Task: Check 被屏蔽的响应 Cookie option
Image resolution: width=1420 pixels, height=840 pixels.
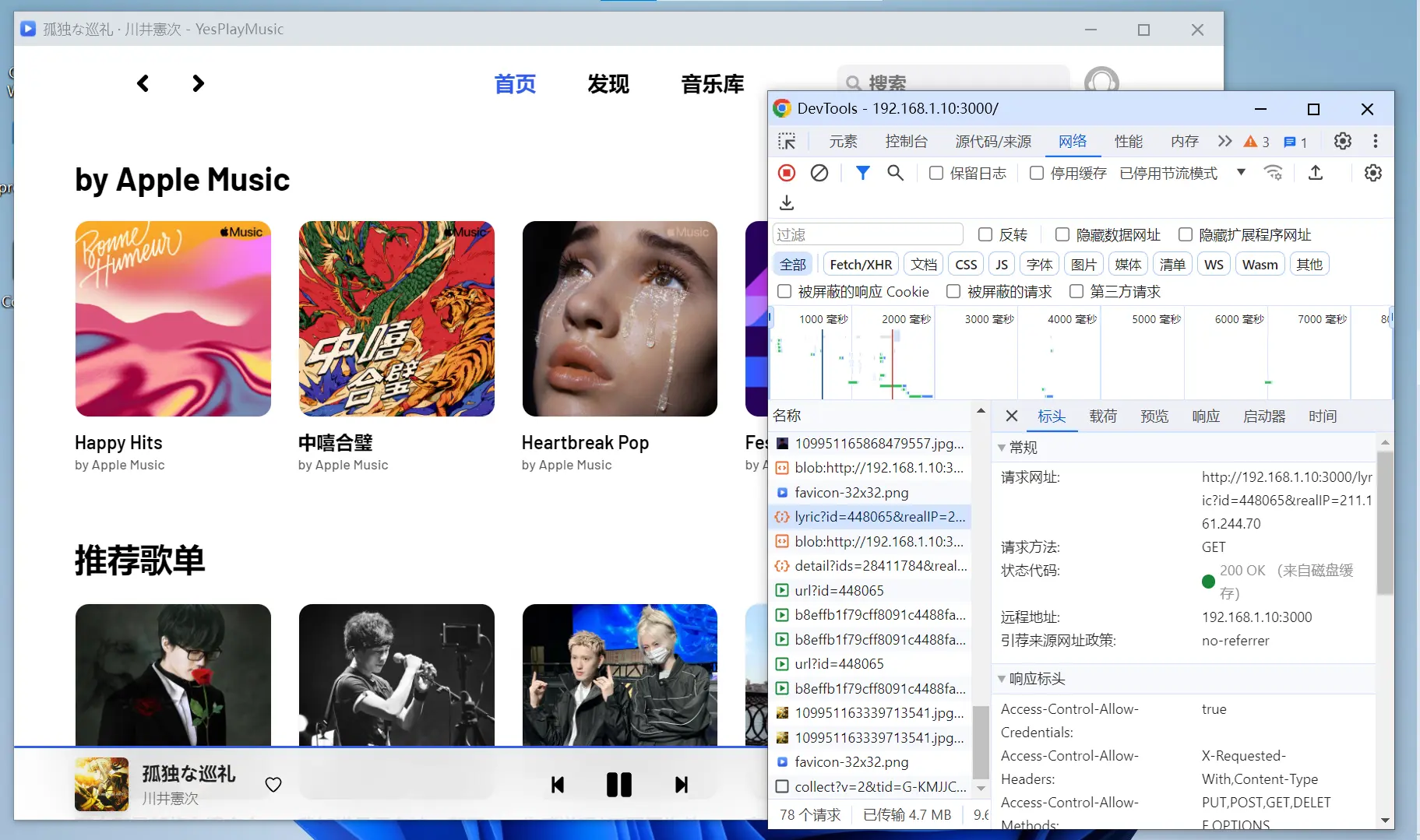Action: [x=784, y=291]
